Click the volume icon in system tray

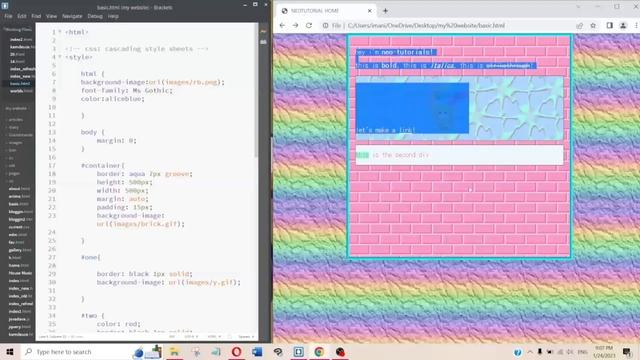point(570,352)
